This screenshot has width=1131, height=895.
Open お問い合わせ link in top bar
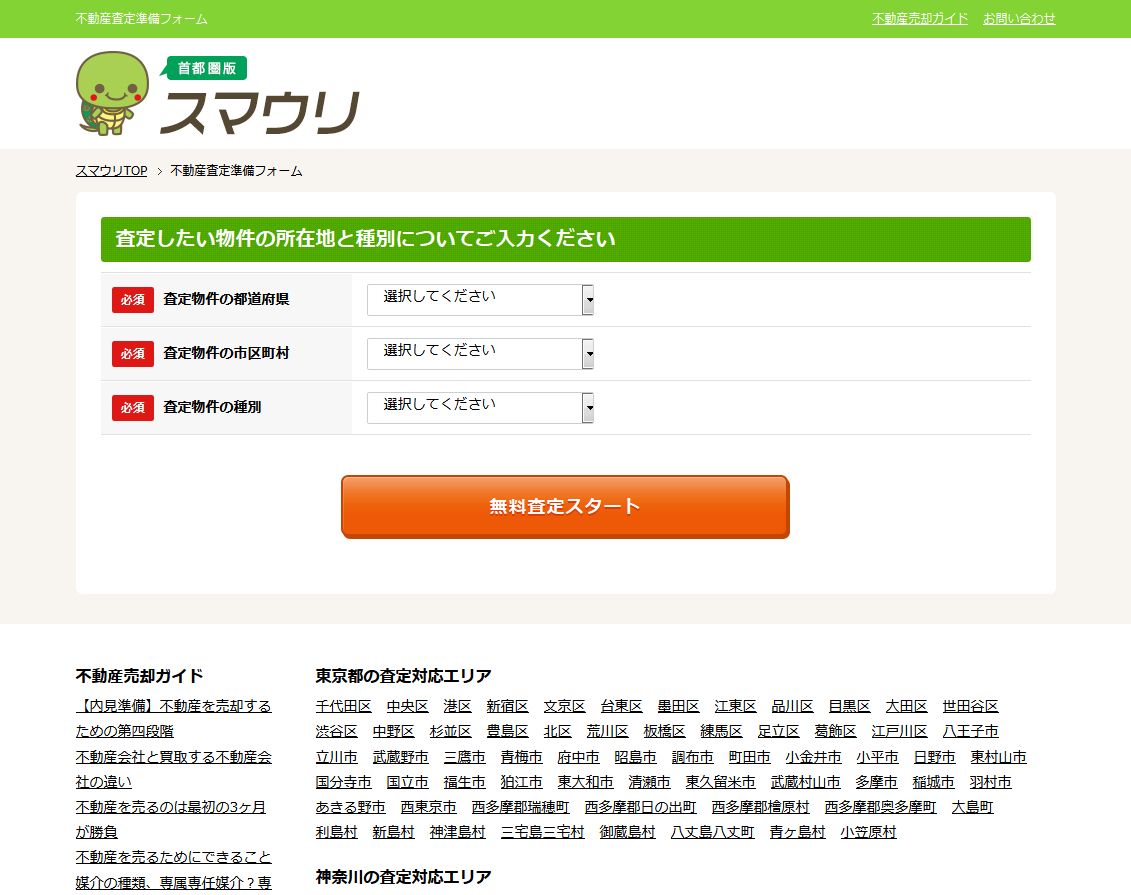click(1018, 19)
